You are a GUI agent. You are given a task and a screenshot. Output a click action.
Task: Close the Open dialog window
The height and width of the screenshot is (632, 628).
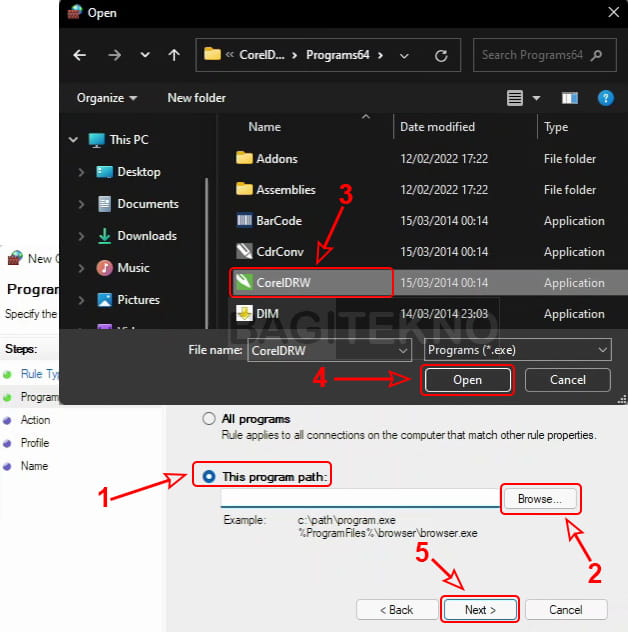pyautogui.click(x=613, y=12)
